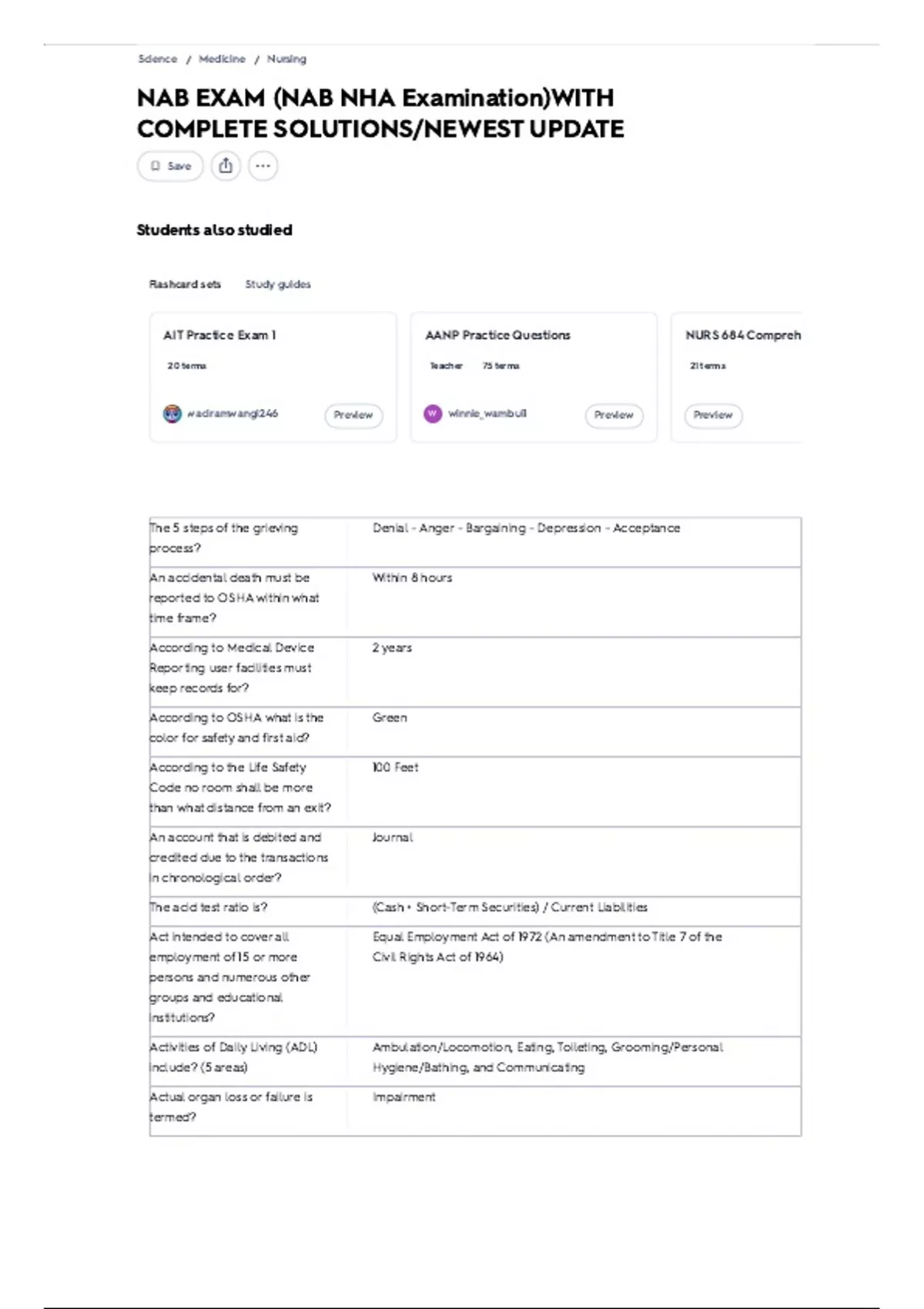Preview the AIT Practice Exam 1 set
924x1309 pixels.
353,415
